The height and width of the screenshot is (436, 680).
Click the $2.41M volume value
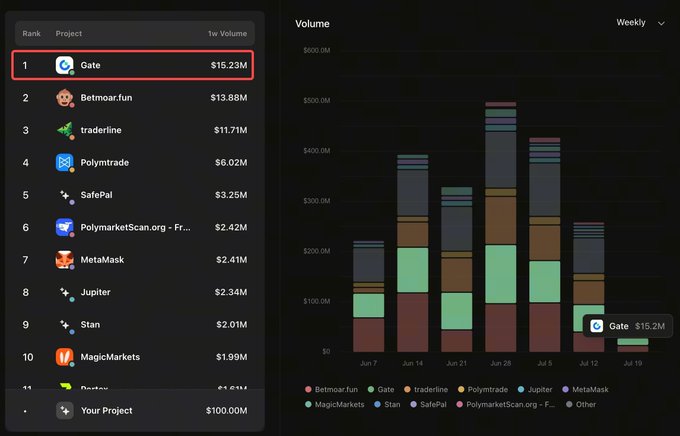232,260
